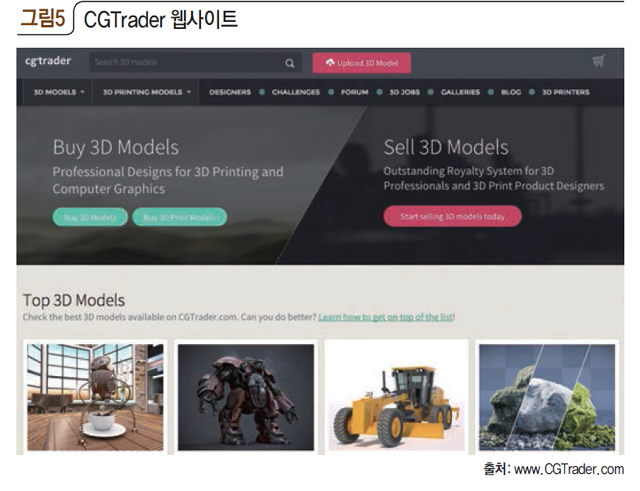The image size is (640, 491).
Task: Click Start selling 3D models today
Action: 452,216
